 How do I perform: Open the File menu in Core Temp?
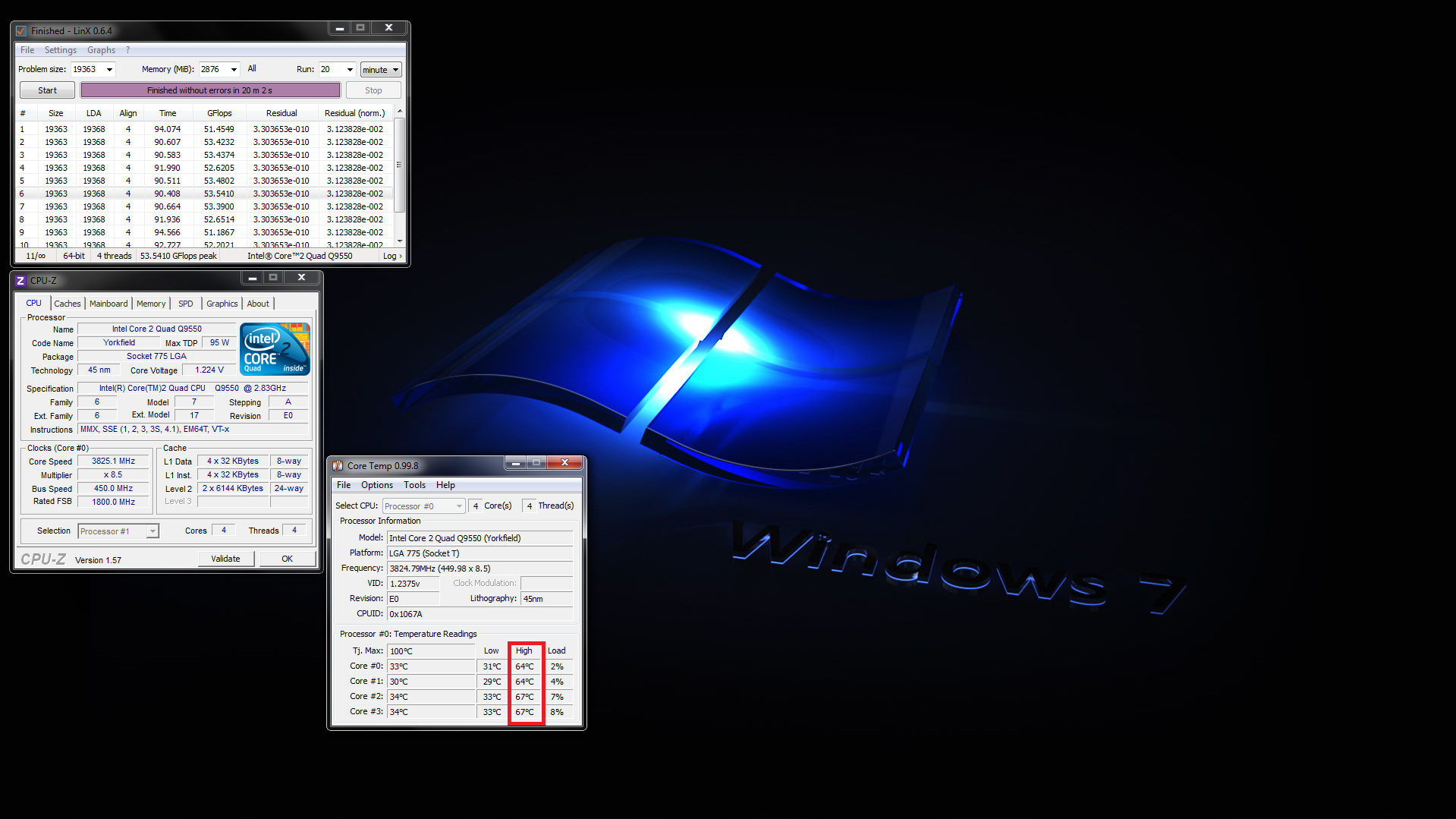coord(344,485)
